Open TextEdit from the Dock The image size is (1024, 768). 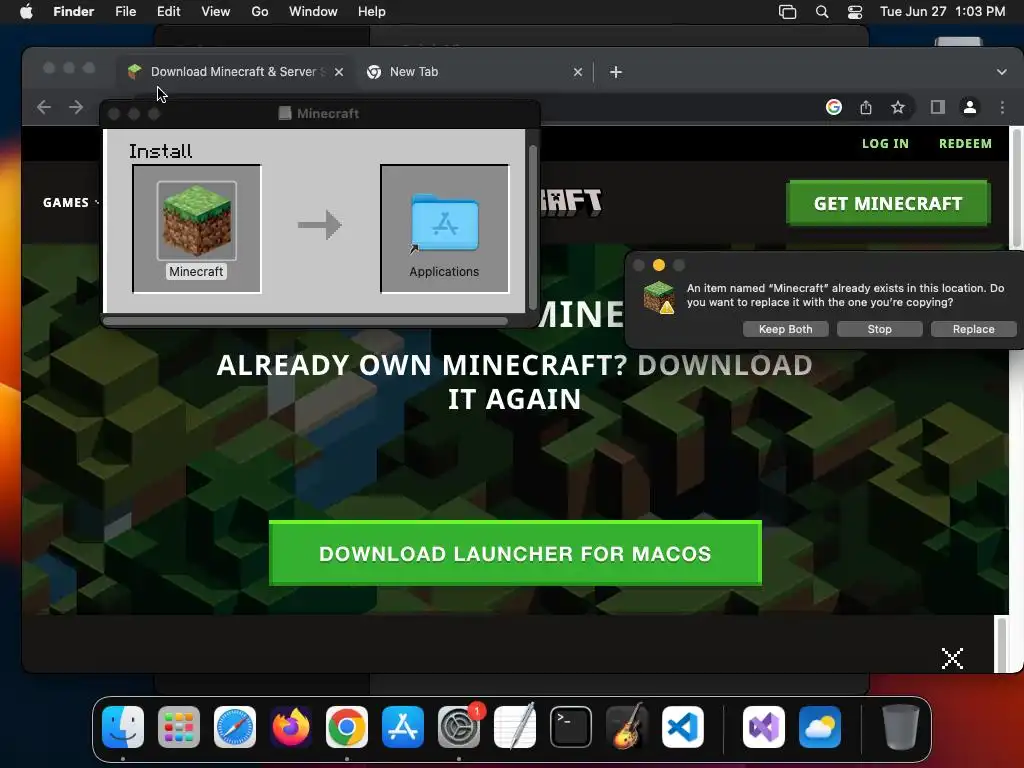pos(515,727)
